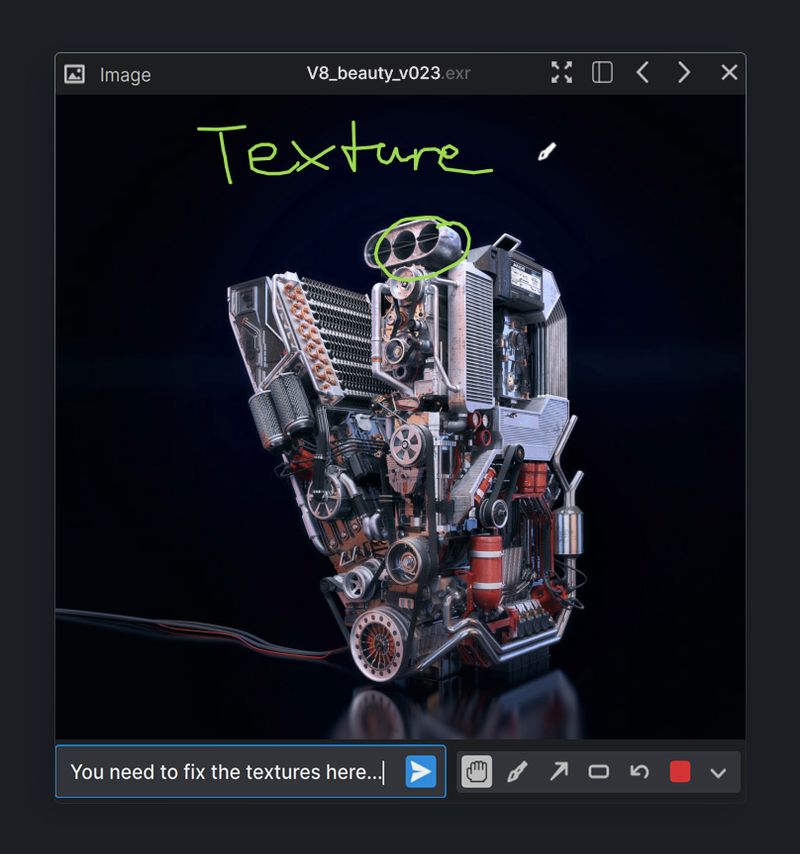This screenshot has height=854, width=800.
Task: Undo the last annotation stroke
Action: coord(641,772)
